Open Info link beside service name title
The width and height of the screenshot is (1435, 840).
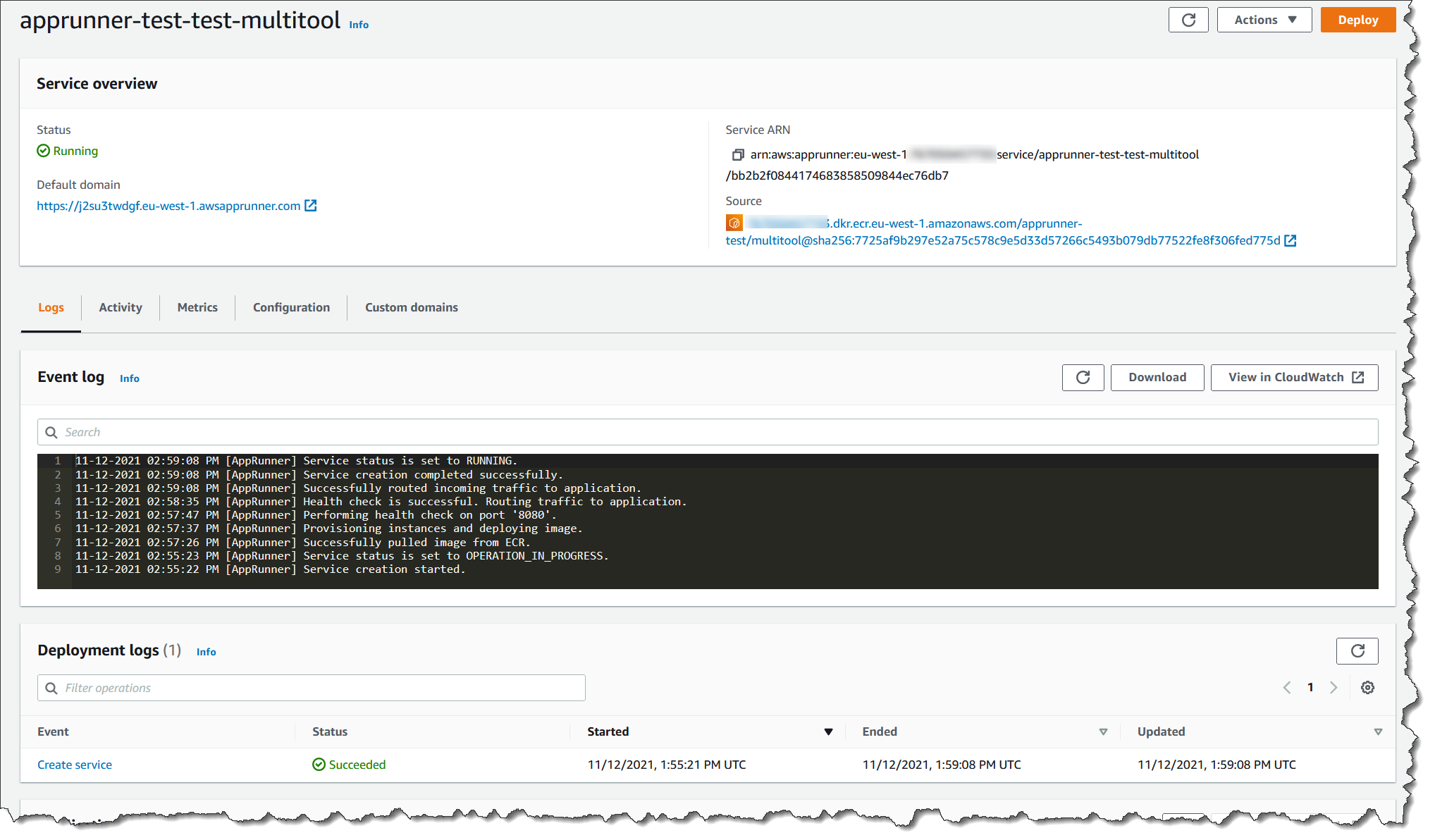coord(359,25)
